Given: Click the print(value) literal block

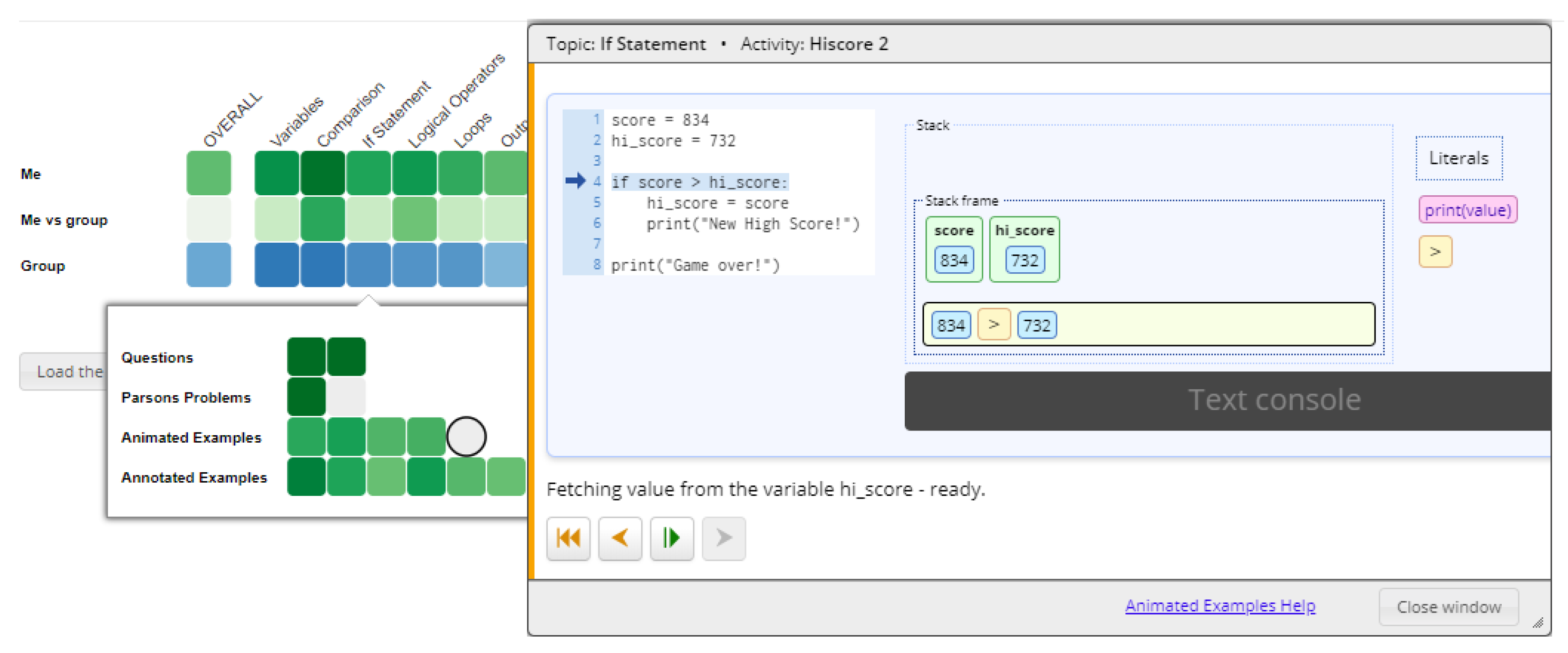Looking at the screenshot, I should click(x=1467, y=210).
